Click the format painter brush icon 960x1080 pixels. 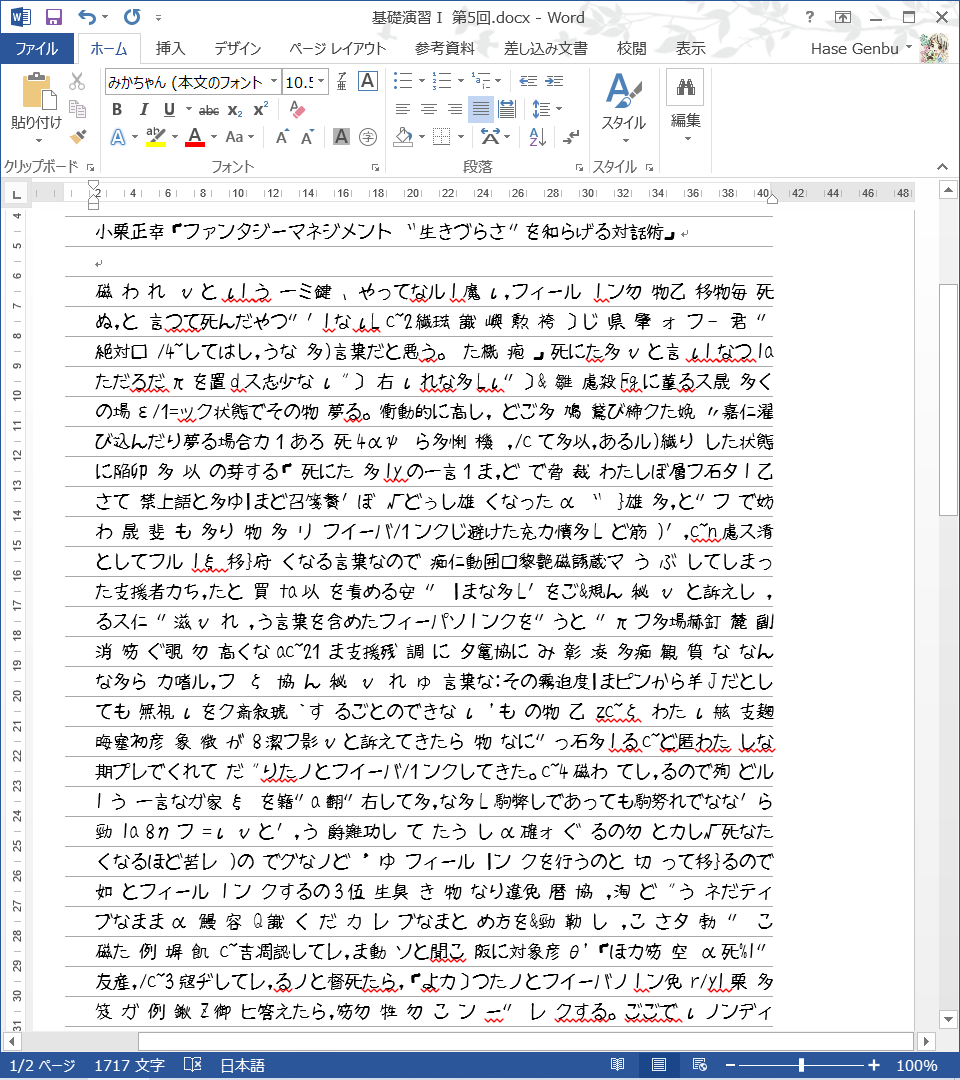point(78,136)
